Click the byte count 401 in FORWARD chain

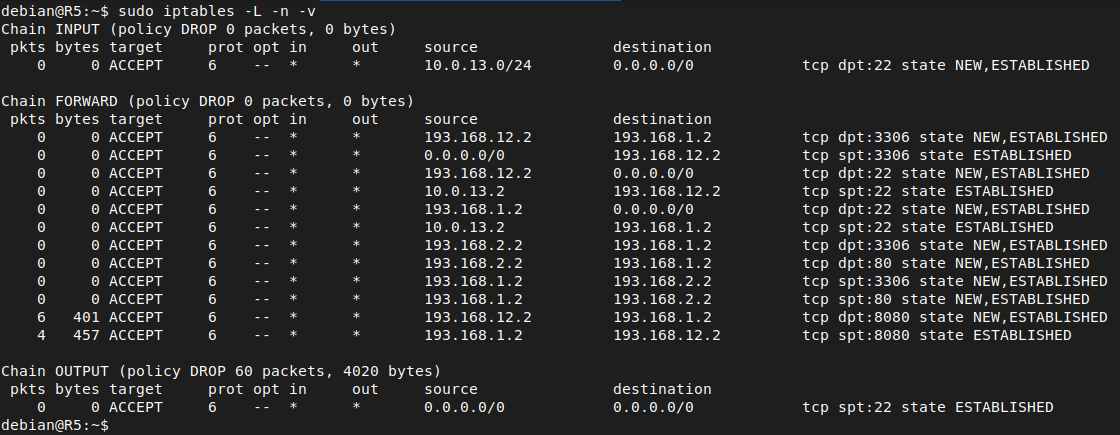pos(86,317)
